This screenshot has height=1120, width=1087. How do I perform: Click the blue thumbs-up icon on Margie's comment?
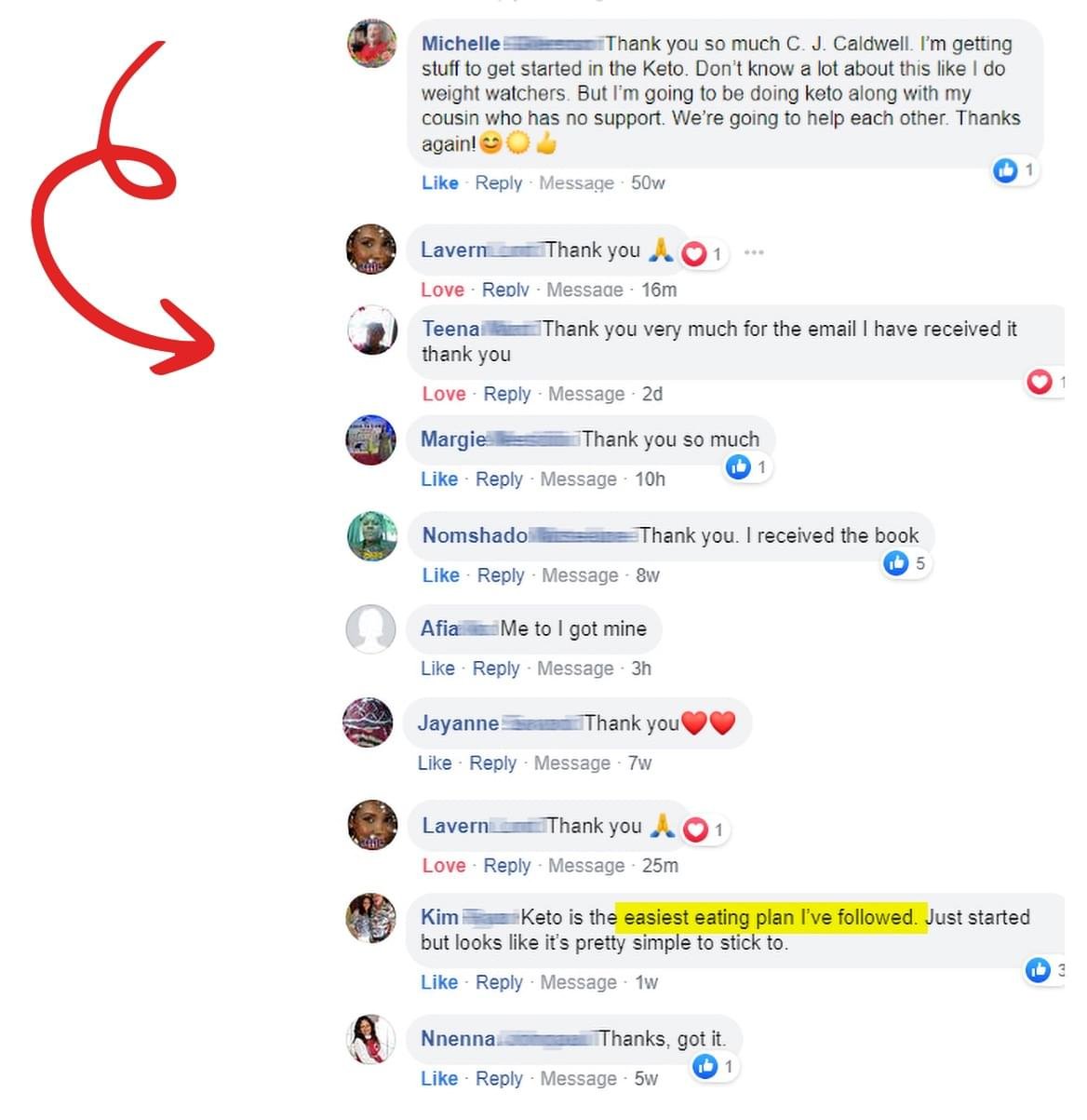[739, 466]
